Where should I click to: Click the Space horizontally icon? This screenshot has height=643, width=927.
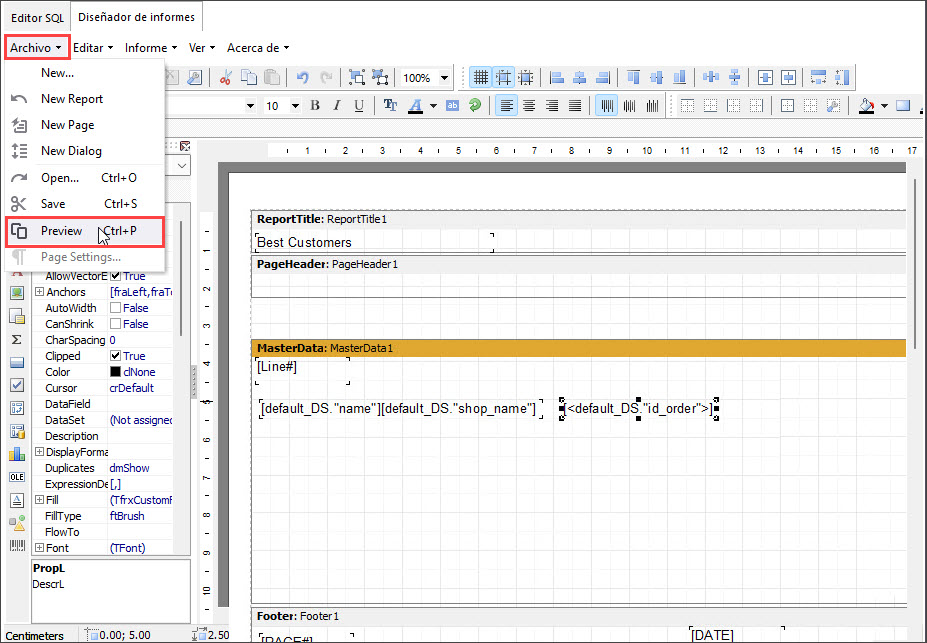coord(711,77)
